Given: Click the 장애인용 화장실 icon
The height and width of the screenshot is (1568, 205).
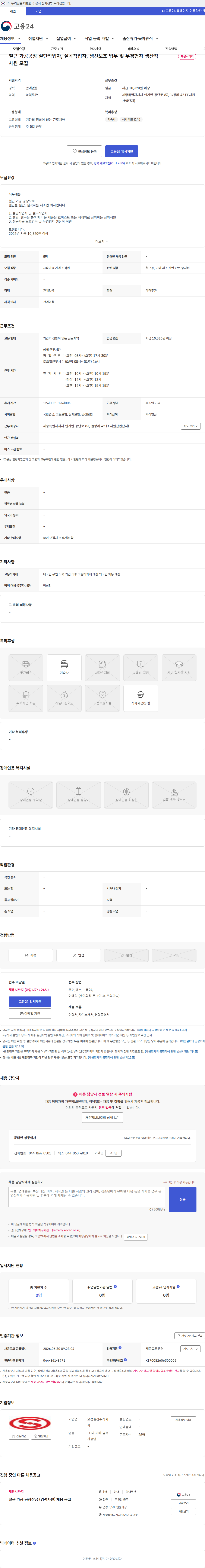Looking at the screenshot, I should 126,795.
